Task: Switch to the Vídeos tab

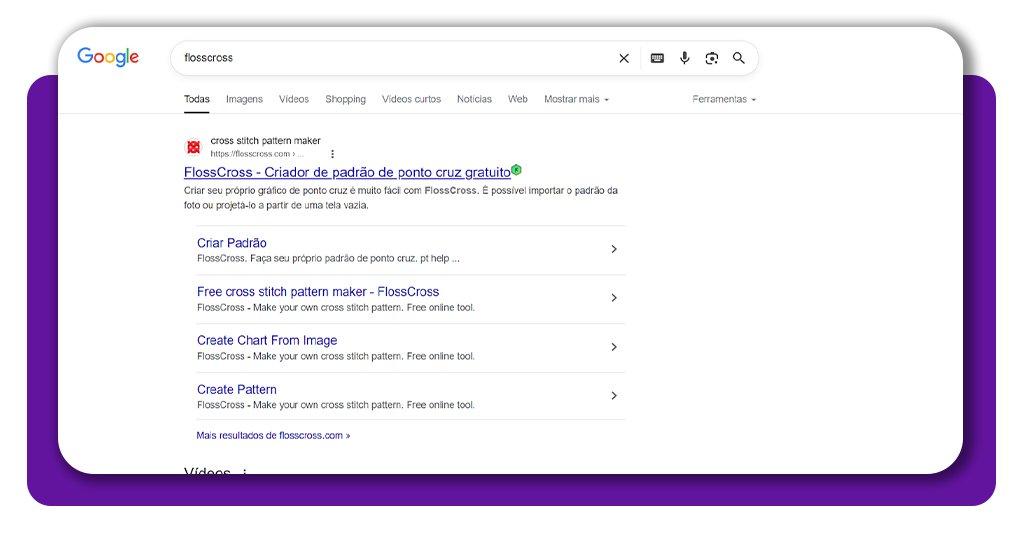Action: click(294, 99)
